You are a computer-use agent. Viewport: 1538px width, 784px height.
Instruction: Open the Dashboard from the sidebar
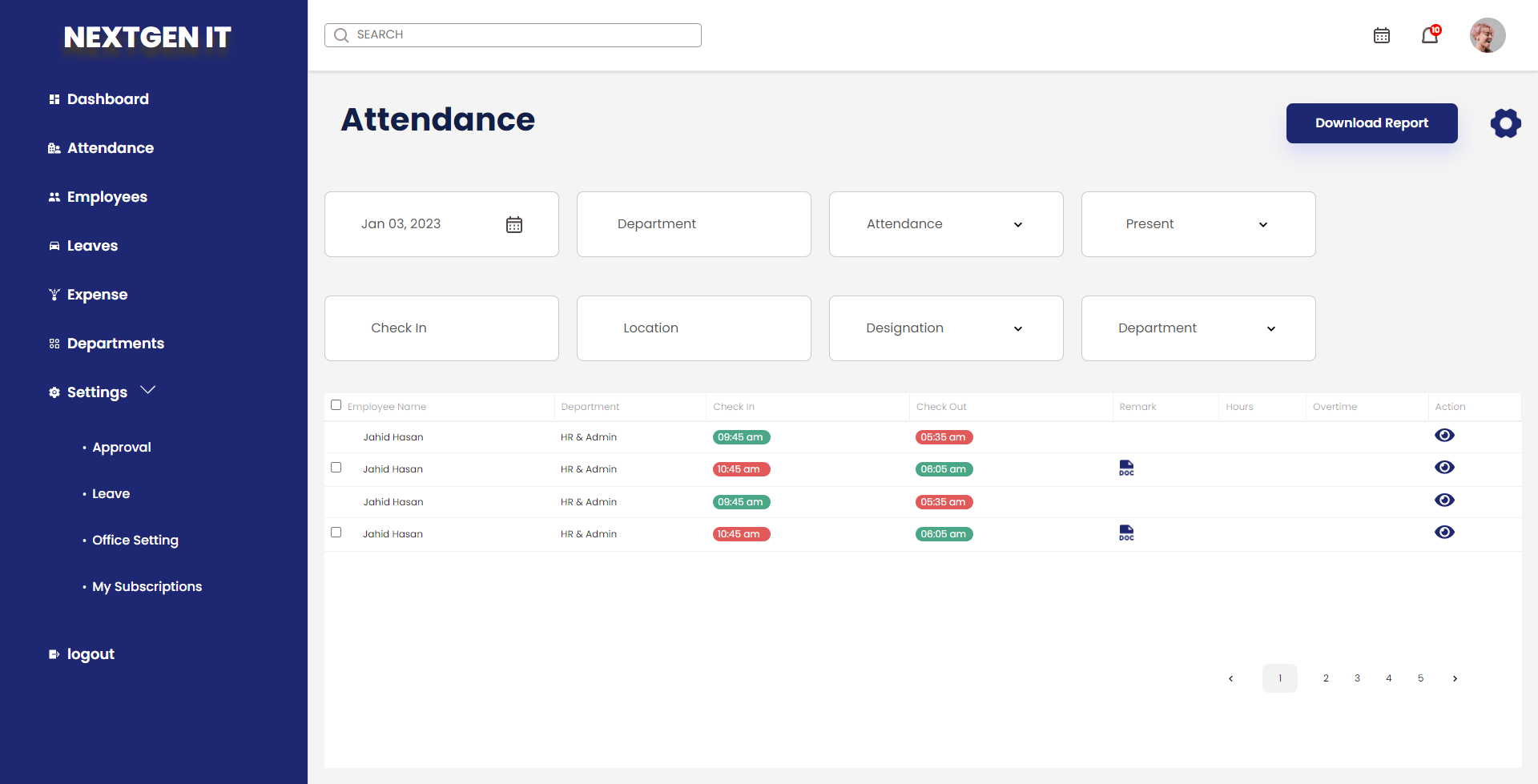[x=108, y=99]
